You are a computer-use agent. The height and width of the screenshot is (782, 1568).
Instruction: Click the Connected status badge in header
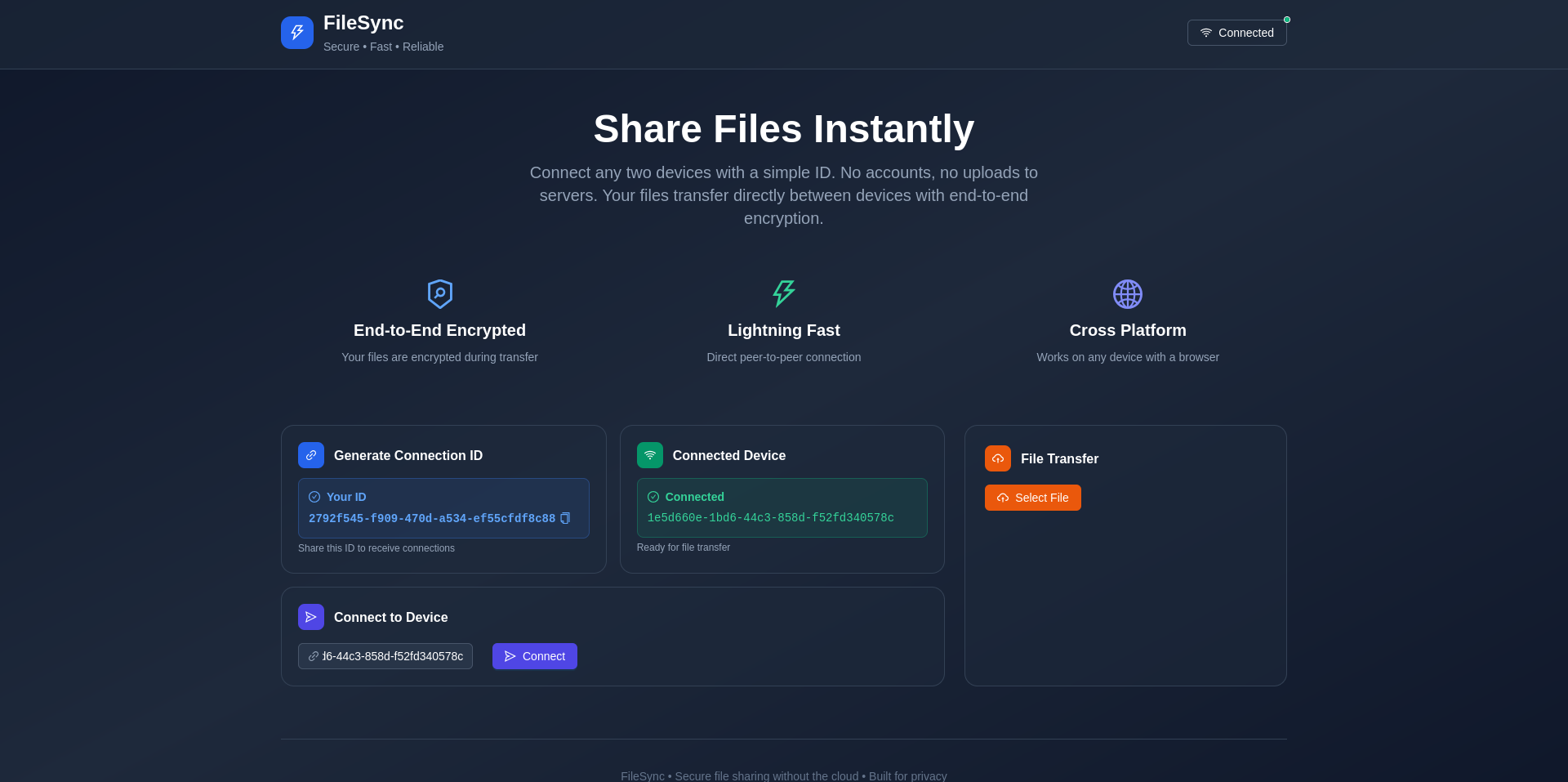(x=1236, y=33)
